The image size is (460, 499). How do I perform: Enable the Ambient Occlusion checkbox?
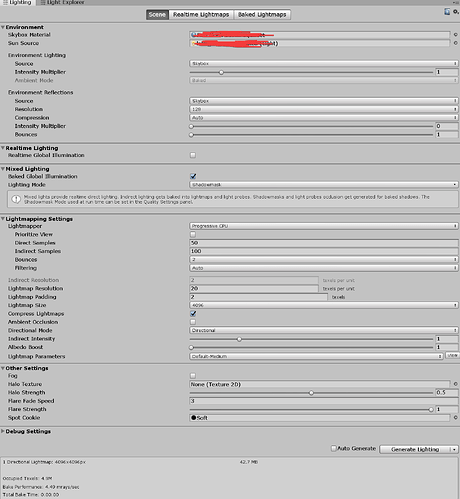(x=193, y=322)
